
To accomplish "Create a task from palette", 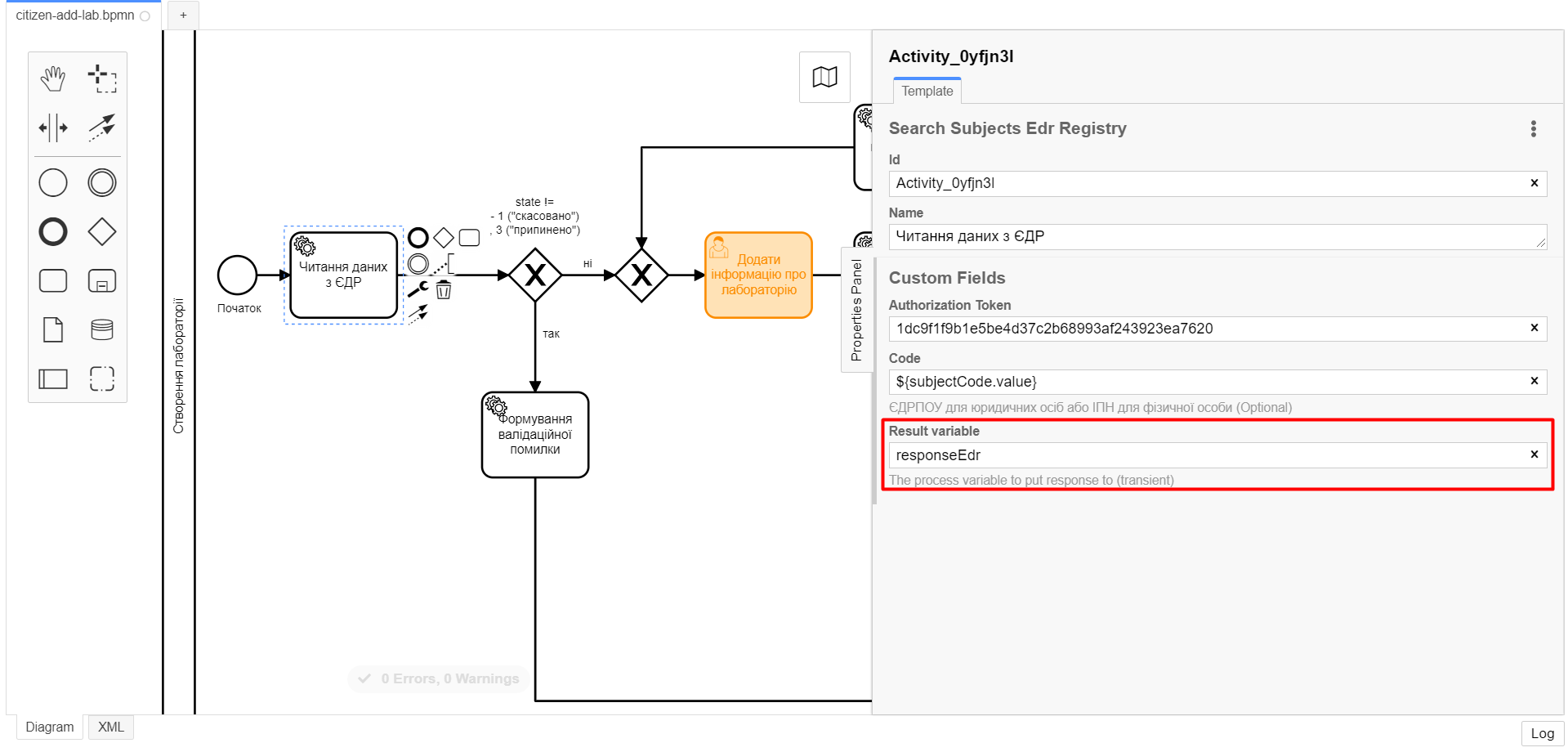I will pos(53,280).
